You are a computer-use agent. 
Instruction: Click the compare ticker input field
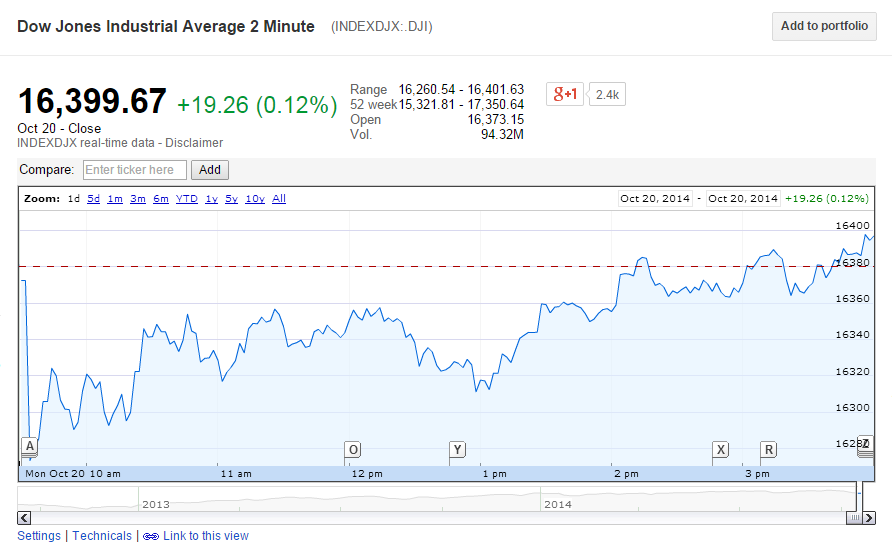(x=135, y=169)
